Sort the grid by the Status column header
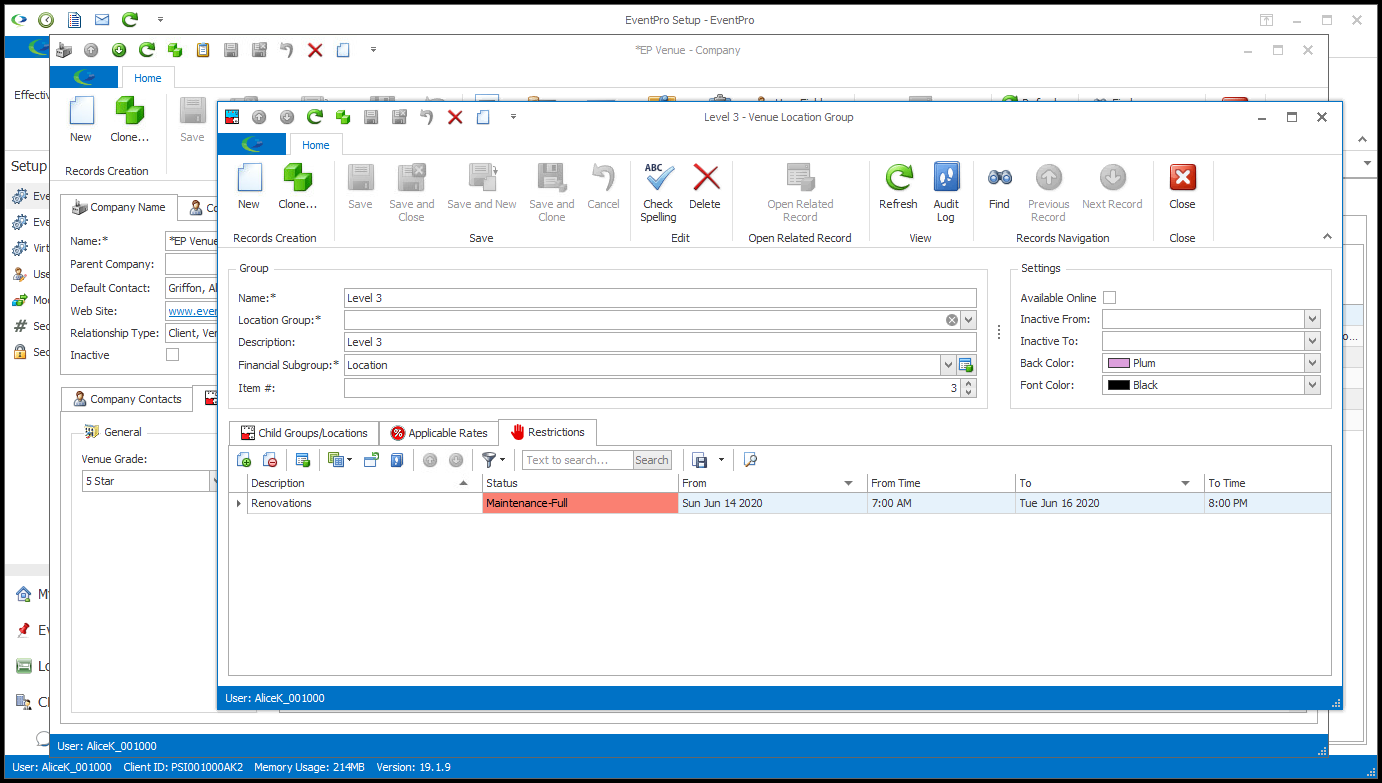Screen dimensions: 1382x783 click(x=580, y=483)
